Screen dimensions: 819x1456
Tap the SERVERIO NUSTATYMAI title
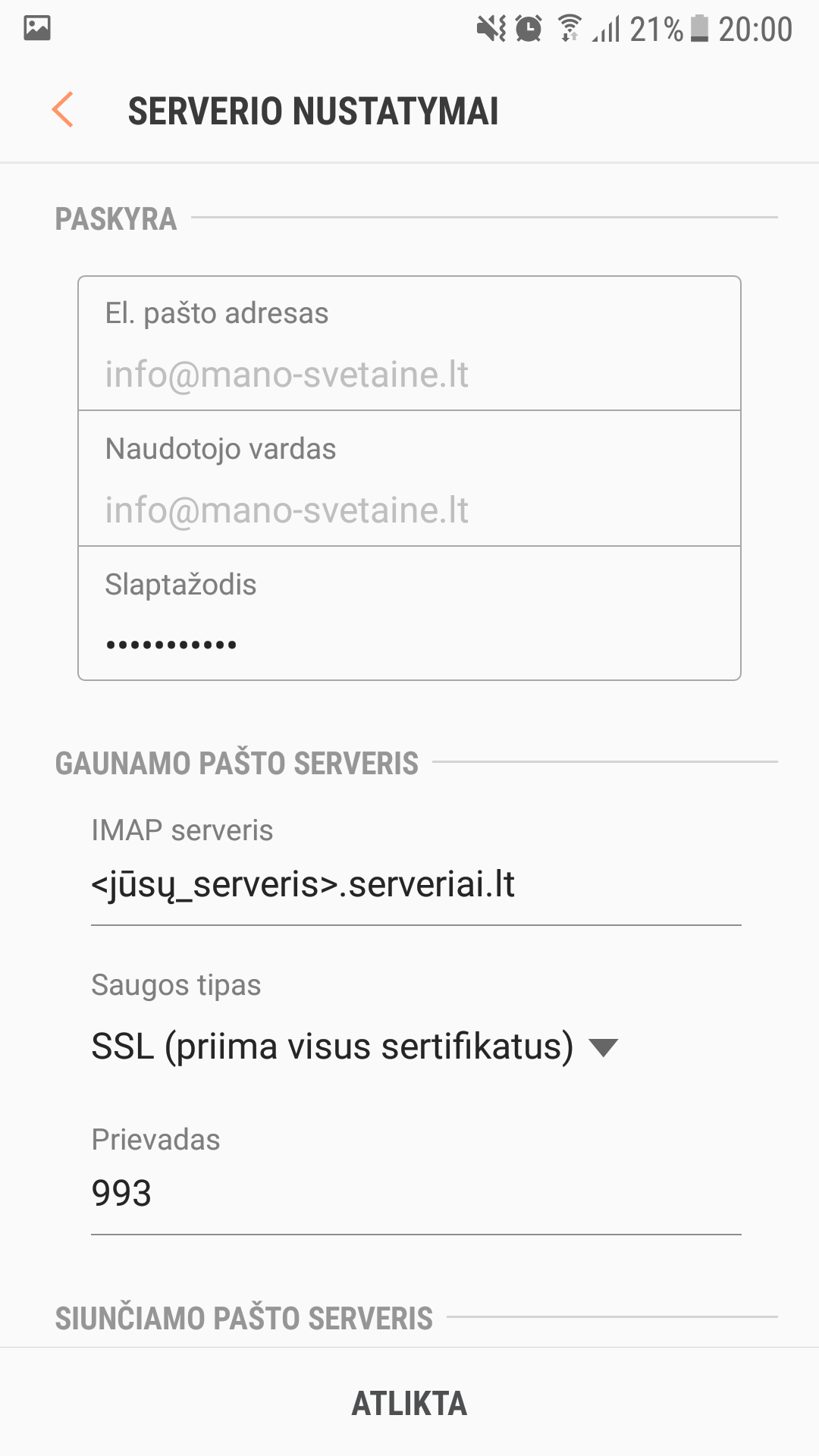[313, 111]
